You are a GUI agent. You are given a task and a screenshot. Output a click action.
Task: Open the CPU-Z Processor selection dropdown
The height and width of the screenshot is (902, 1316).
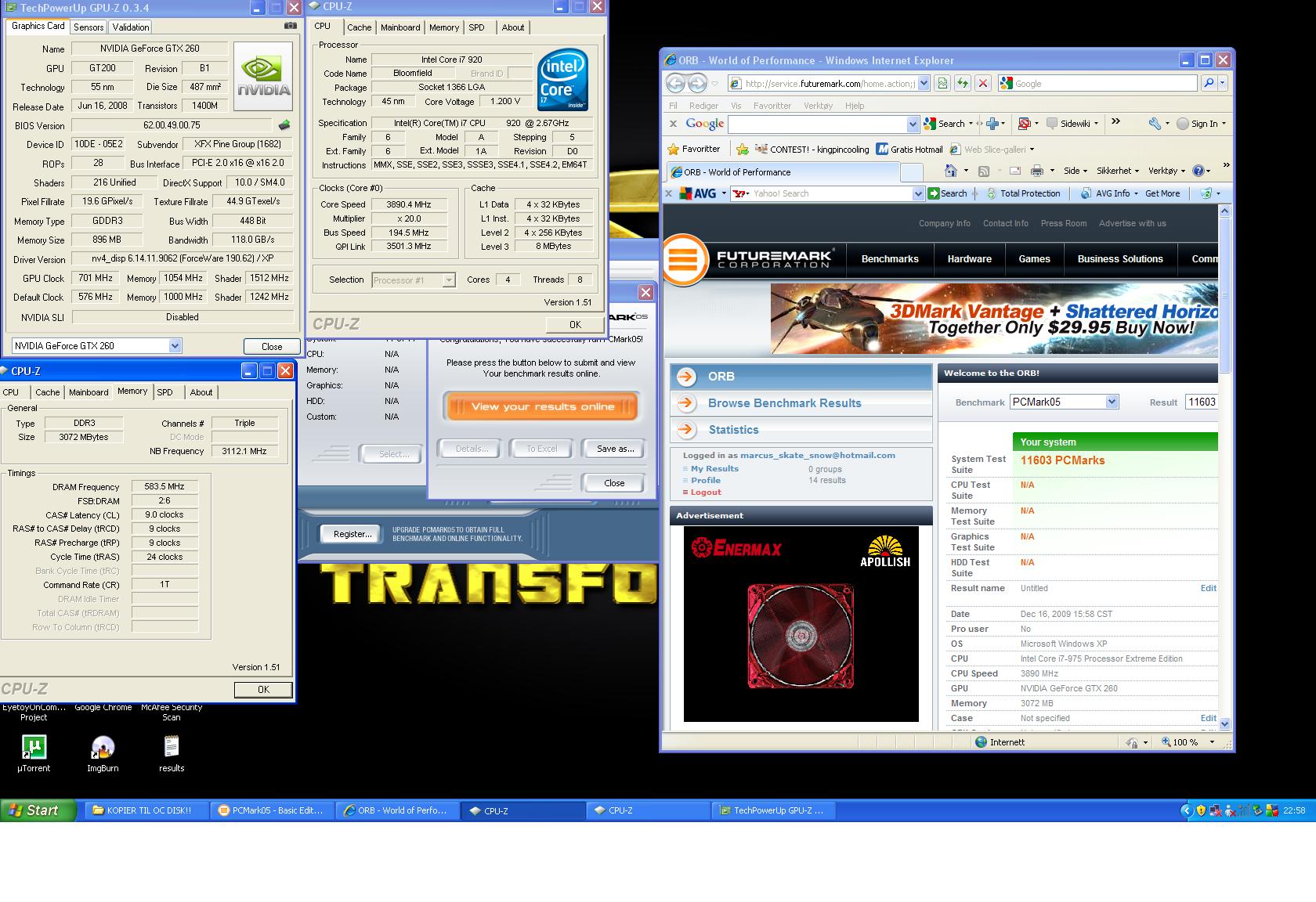tap(448, 280)
